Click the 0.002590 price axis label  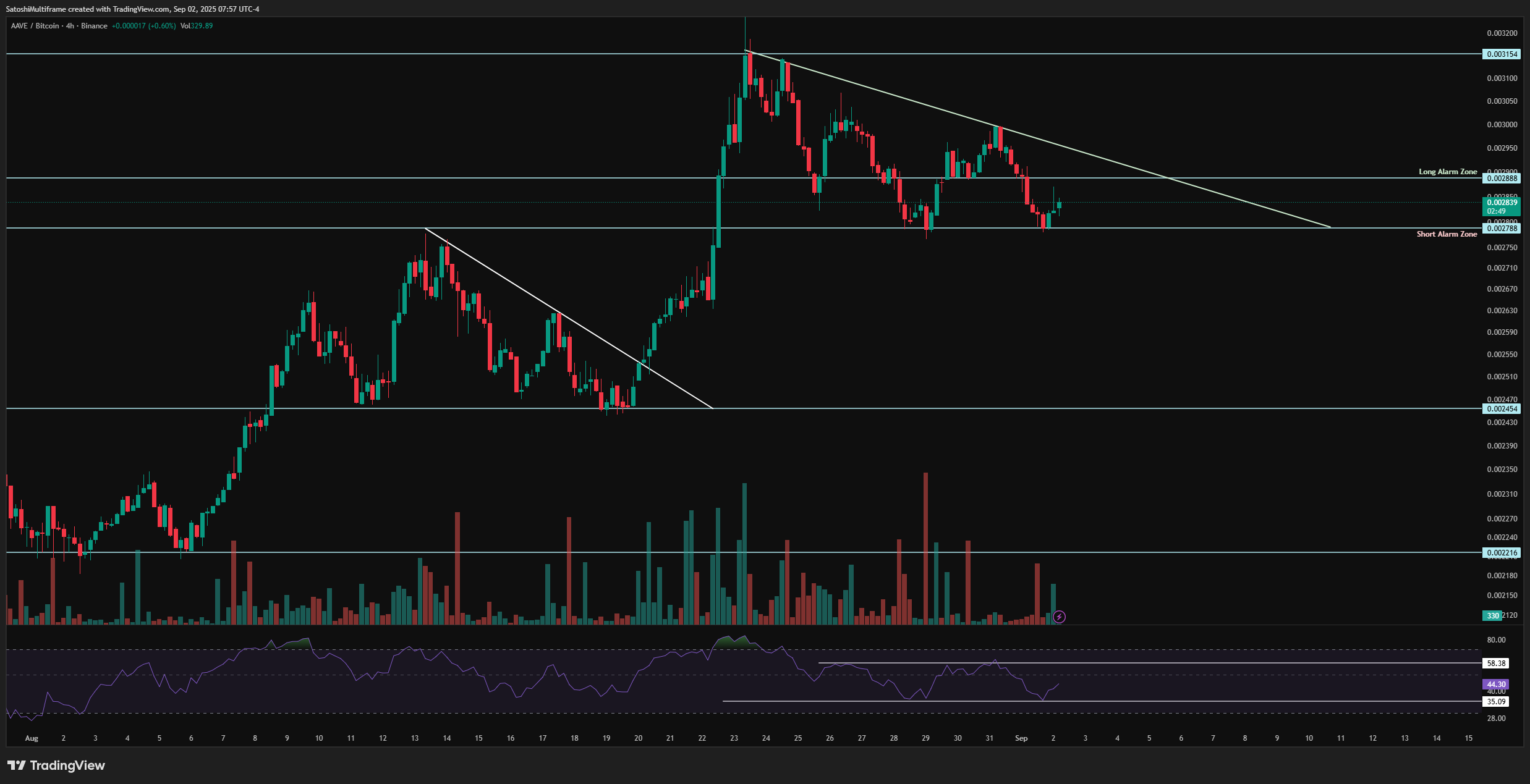(x=1502, y=332)
